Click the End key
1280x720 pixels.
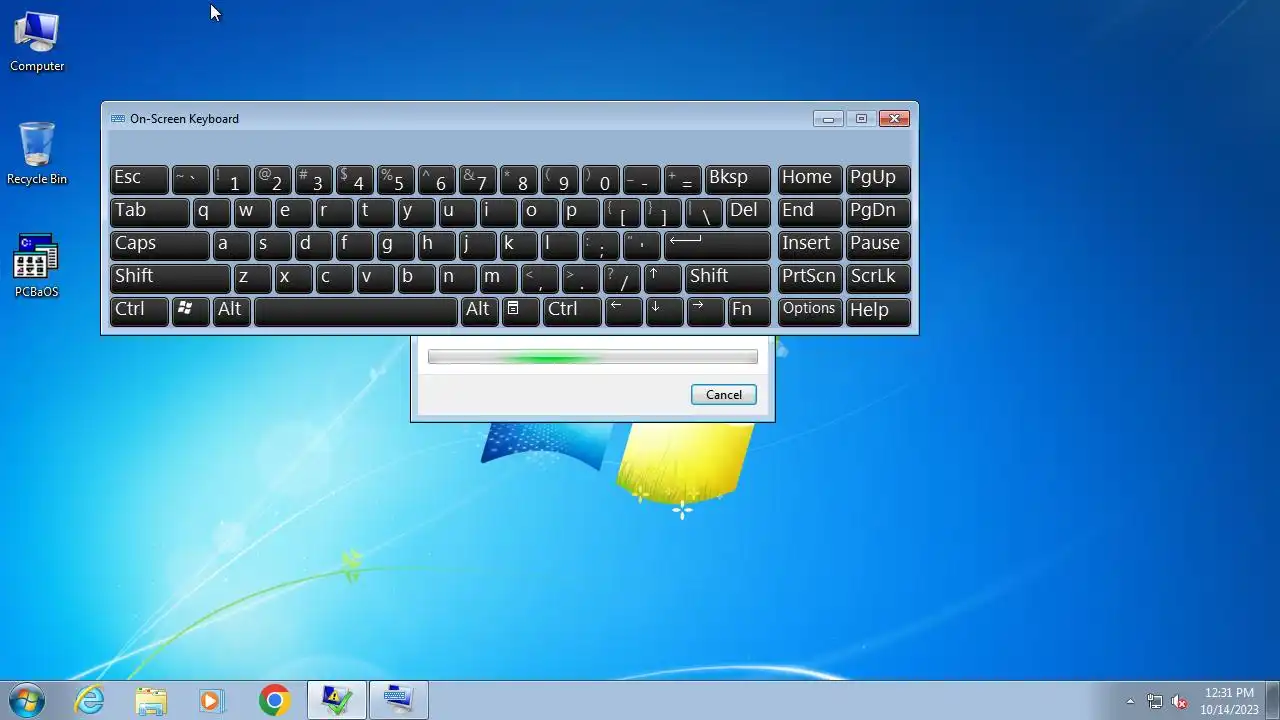[809, 211]
